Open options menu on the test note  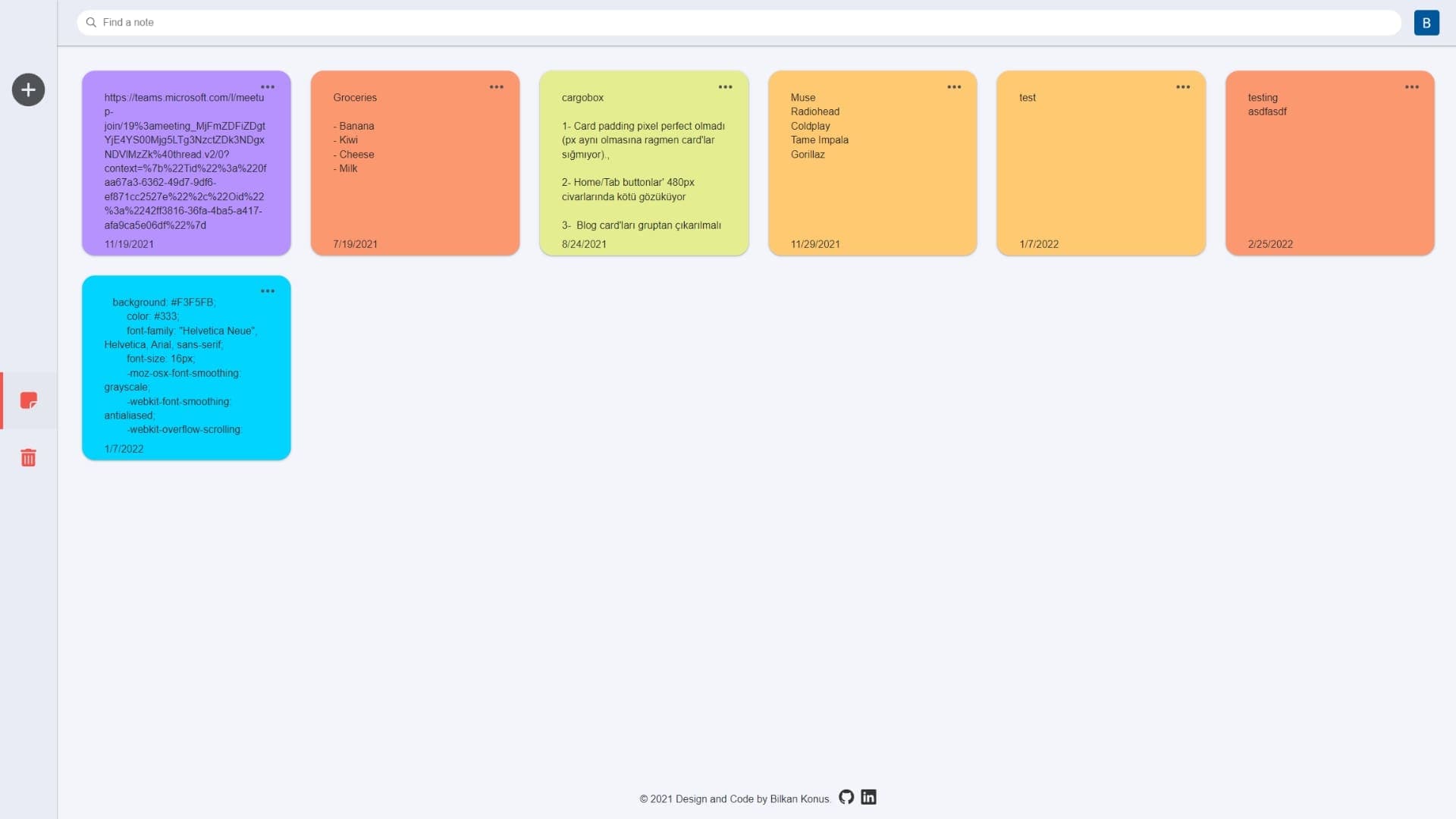(1183, 87)
